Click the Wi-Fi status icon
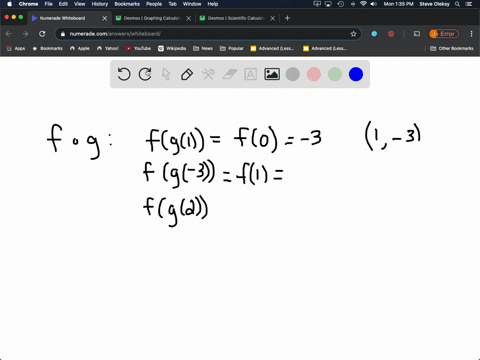This screenshot has height=360, width=480. (x=363, y=4)
